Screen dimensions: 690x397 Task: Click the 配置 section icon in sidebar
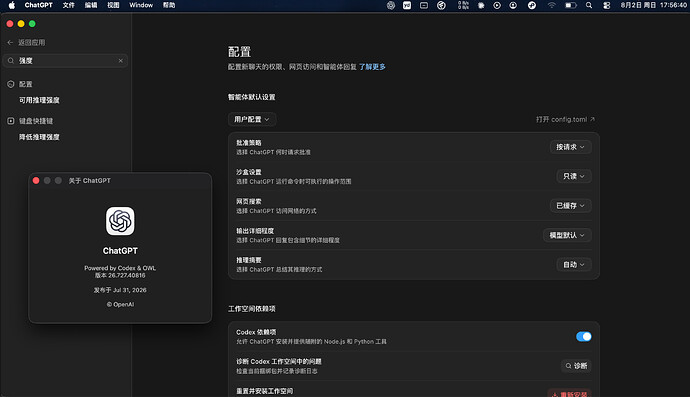pos(11,84)
